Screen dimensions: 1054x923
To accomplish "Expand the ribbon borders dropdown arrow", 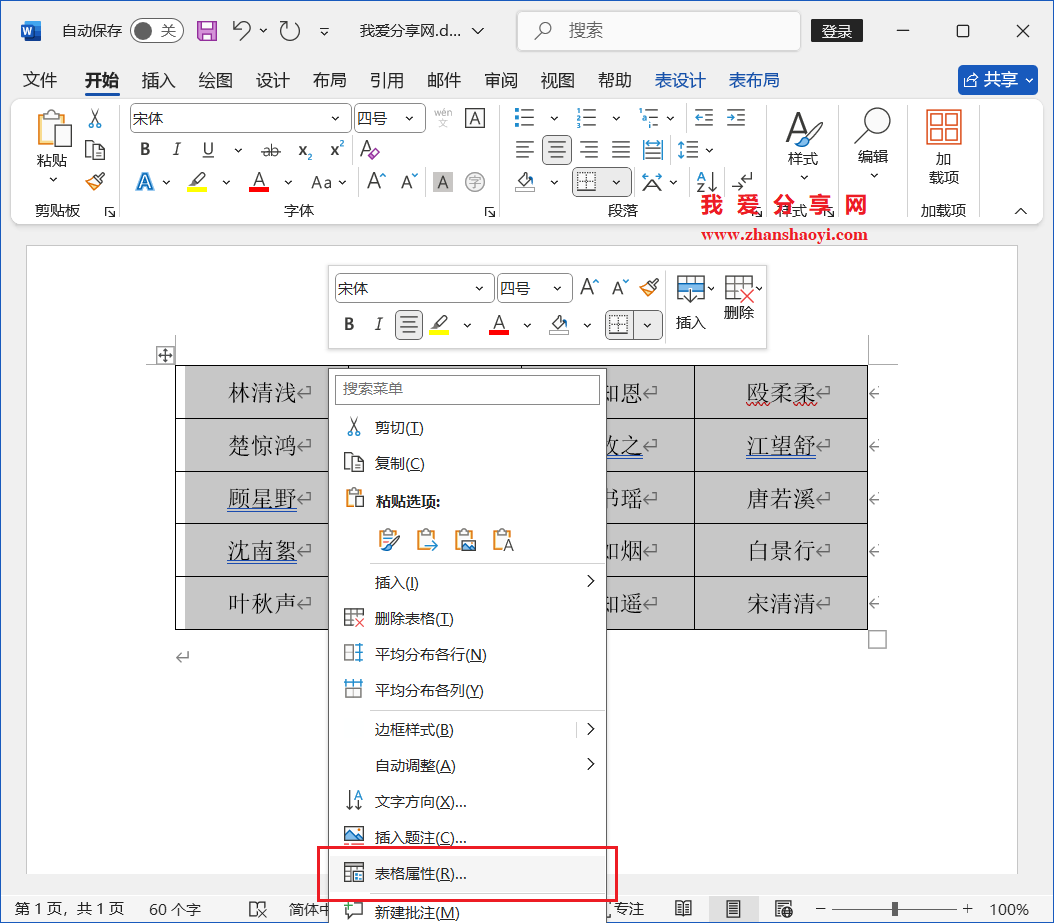I will tap(616, 182).
